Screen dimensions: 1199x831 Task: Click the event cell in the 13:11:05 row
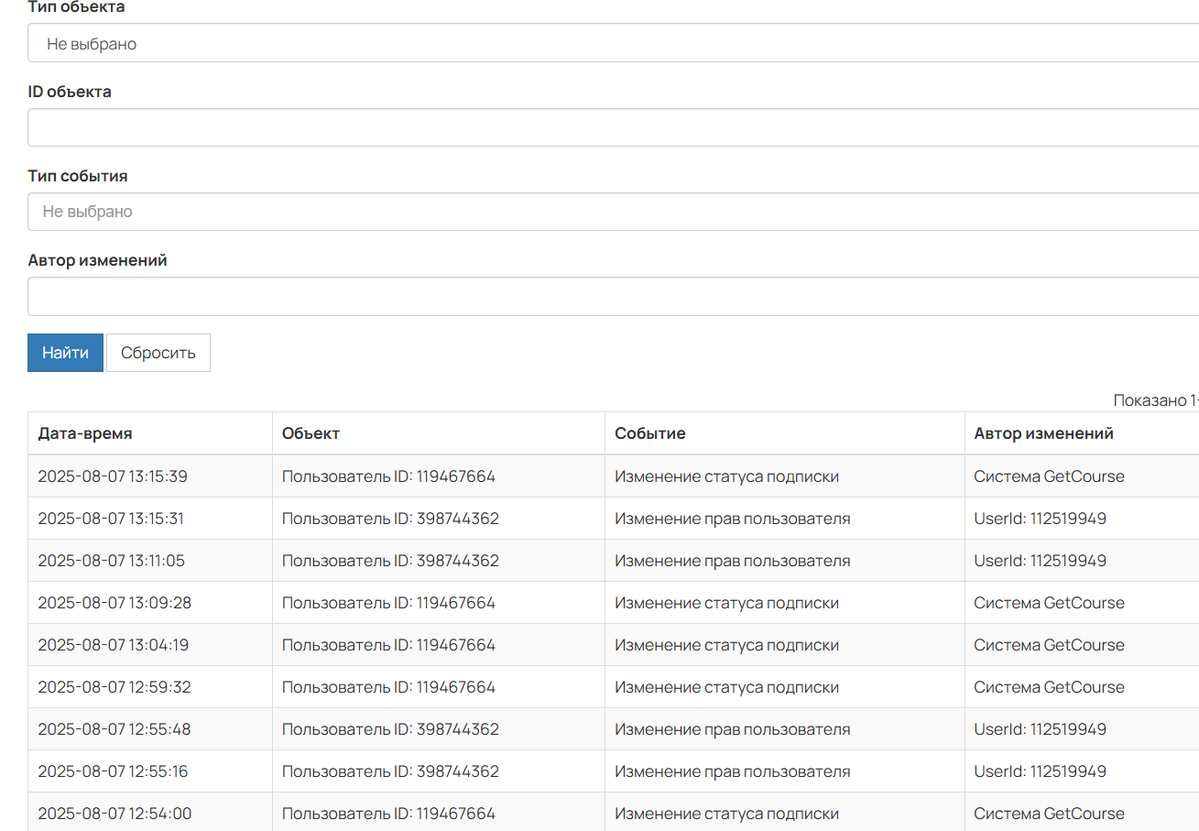tap(732, 561)
